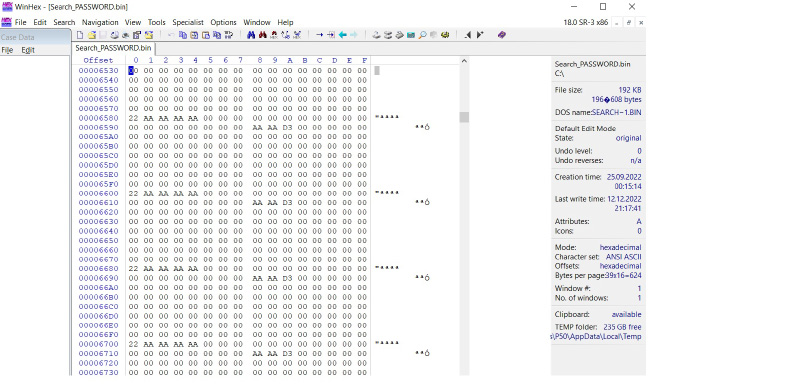The height and width of the screenshot is (389, 800).
Task: Click the Clipboard 'available' value
Action: [x=627, y=314]
